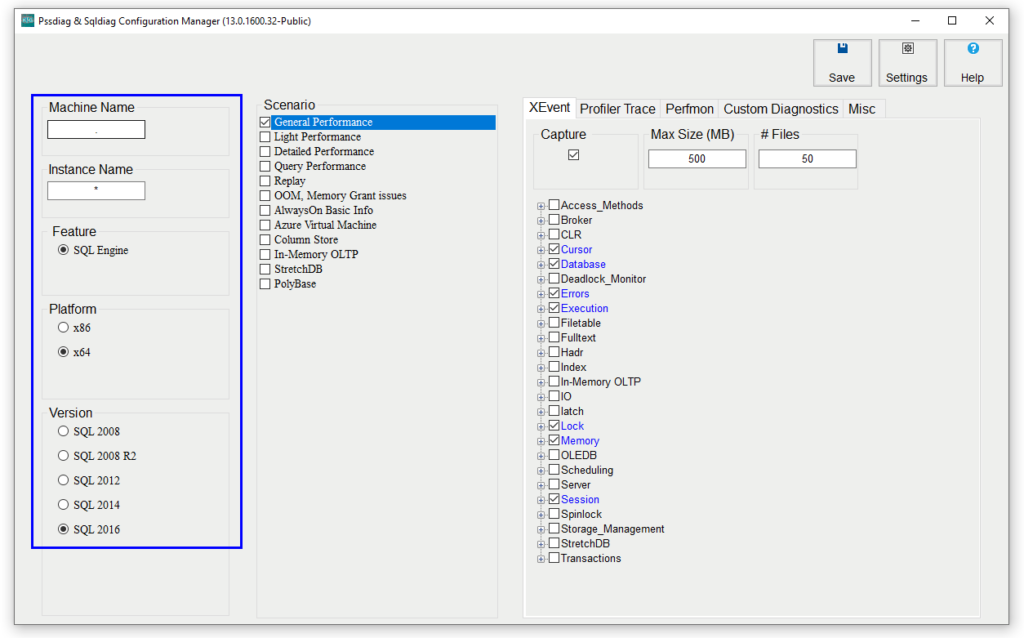Expand the Database events node
This screenshot has height=638, width=1024.
point(540,264)
